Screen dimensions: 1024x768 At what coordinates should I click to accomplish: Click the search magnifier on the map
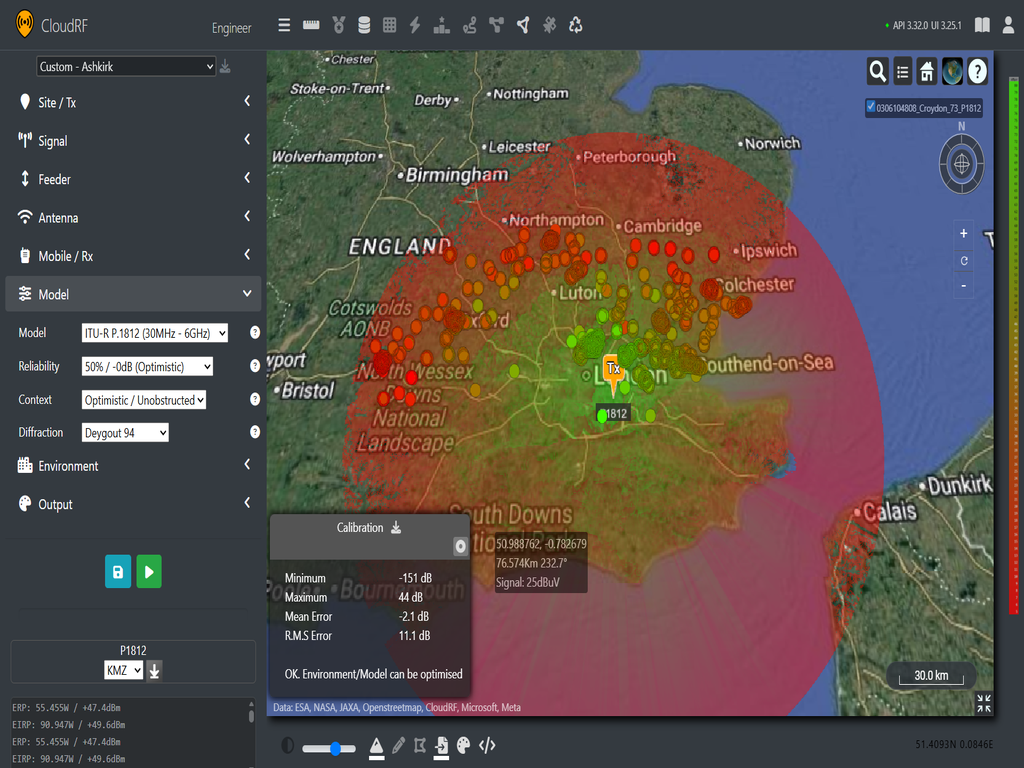click(x=876, y=71)
